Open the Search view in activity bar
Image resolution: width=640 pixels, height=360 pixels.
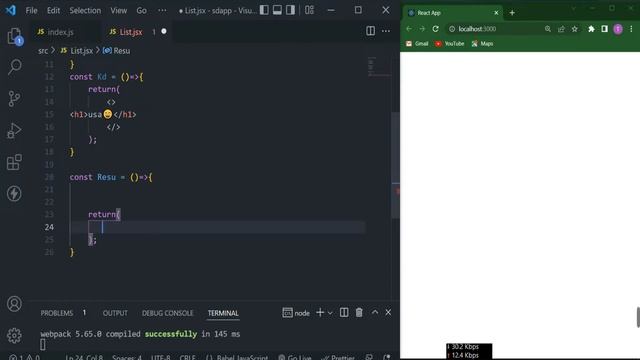pyautogui.click(x=14, y=67)
